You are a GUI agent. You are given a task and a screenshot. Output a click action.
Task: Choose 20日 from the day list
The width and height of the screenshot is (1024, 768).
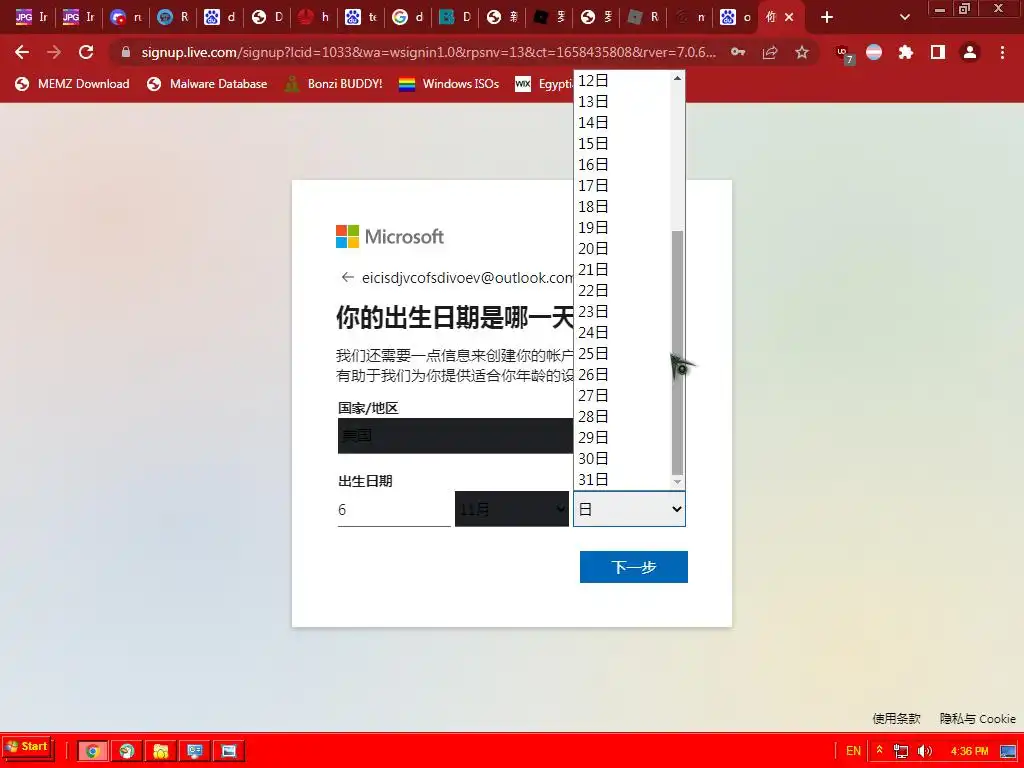[x=622, y=248]
